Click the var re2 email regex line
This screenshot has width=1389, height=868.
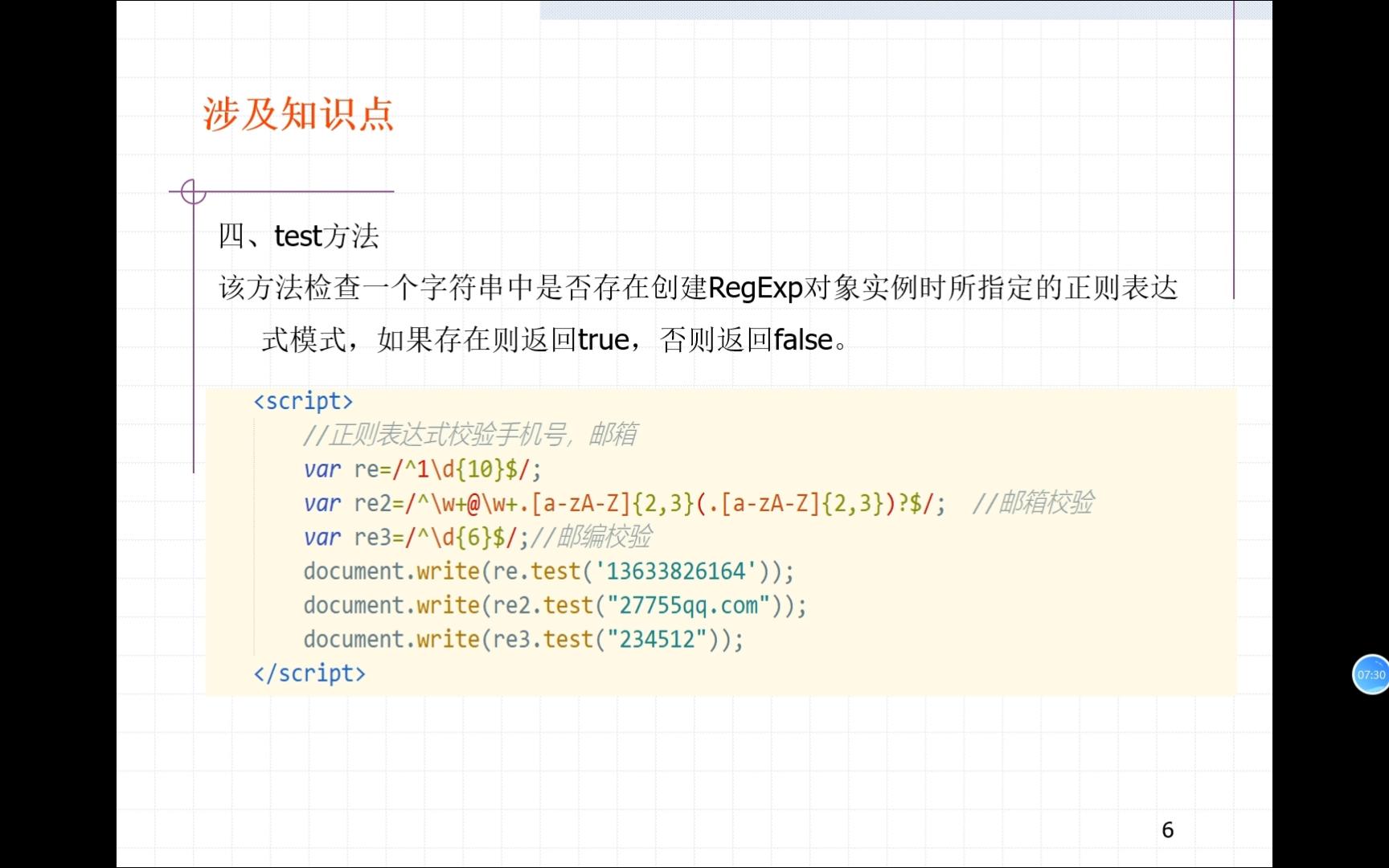tap(625, 503)
